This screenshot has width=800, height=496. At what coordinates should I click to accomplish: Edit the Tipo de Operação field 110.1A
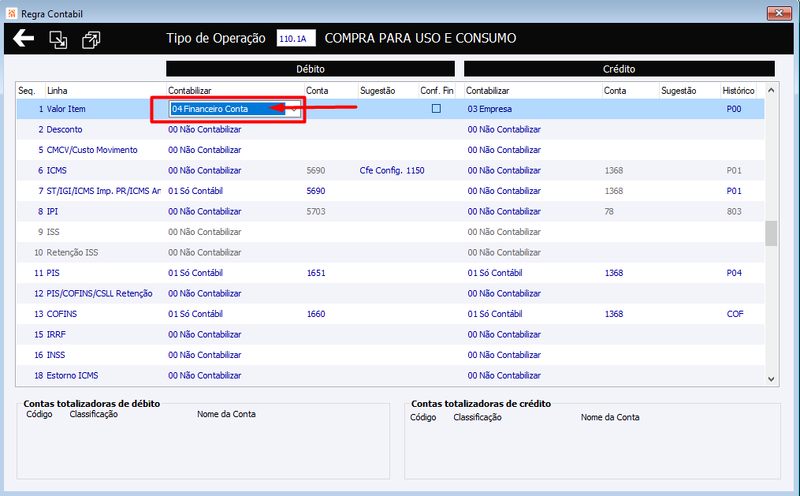[296, 38]
